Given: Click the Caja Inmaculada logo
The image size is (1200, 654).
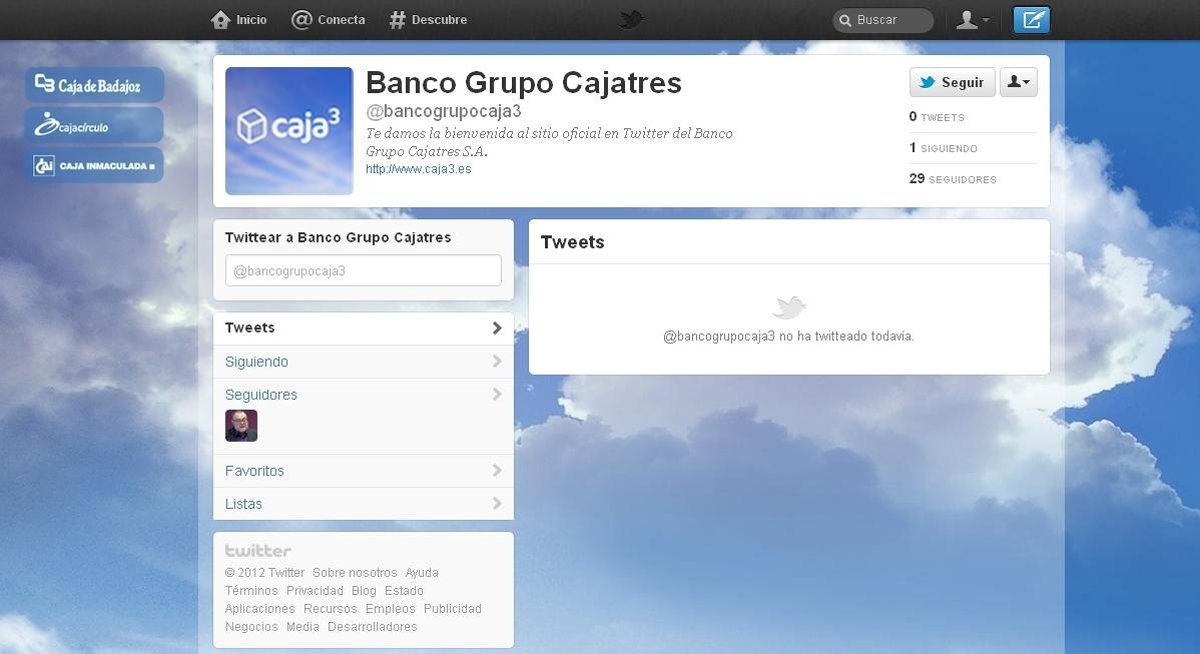Looking at the screenshot, I should [94, 165].
